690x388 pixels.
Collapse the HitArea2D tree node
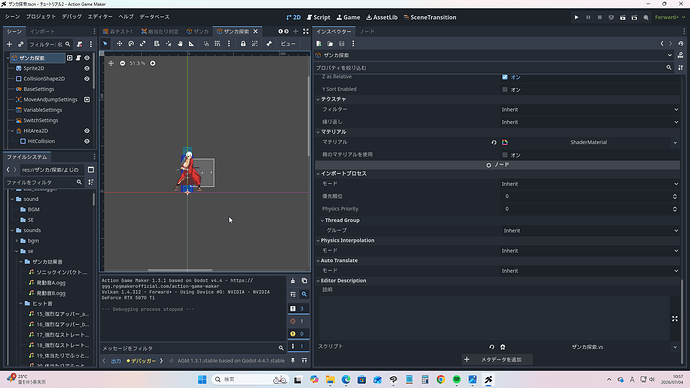(12, 131)
